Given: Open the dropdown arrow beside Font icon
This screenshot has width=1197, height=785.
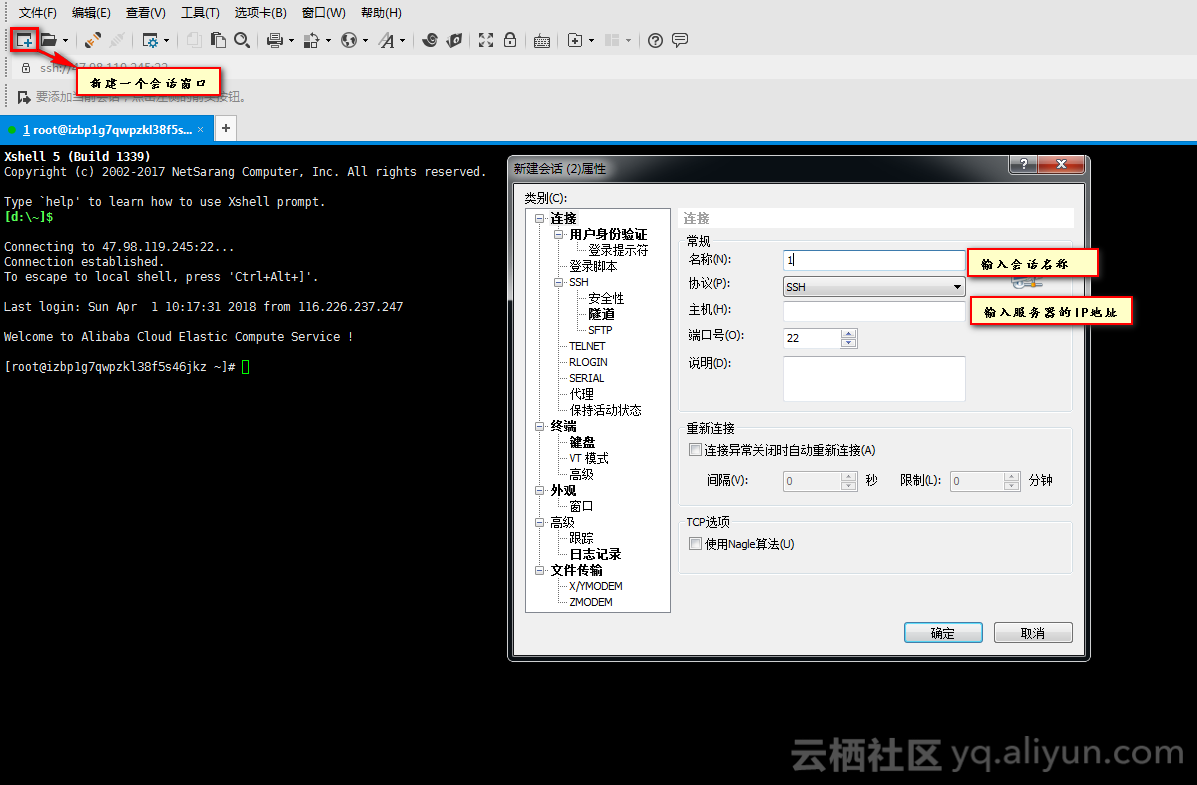Looking at the screenshot, I should tap(402, 40).
